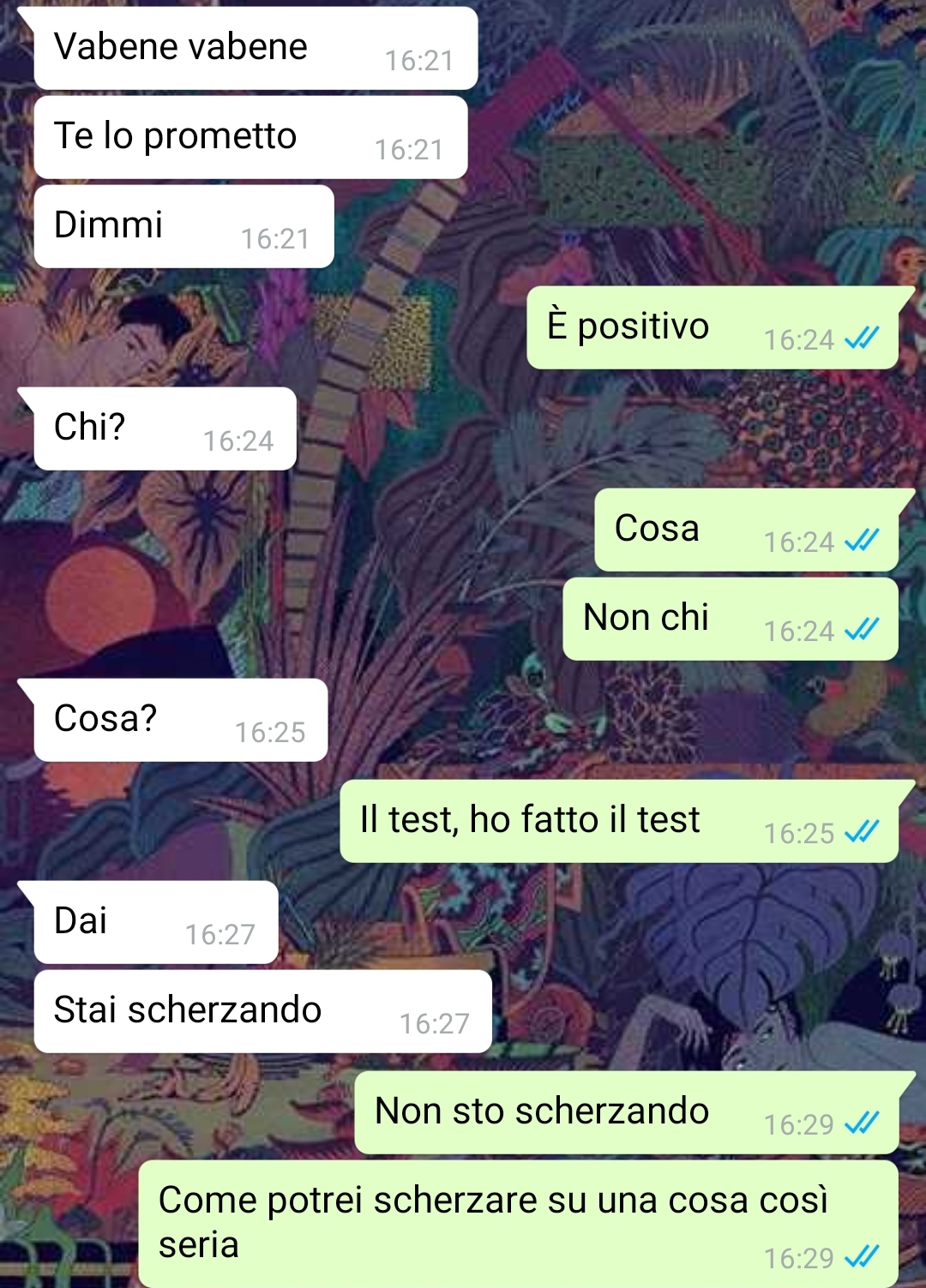Image resolution: width=926 pixels, height=1288 pixels.
Task: Tap the sent "Cosa" message bubble
Action: [x=747, y=530]
